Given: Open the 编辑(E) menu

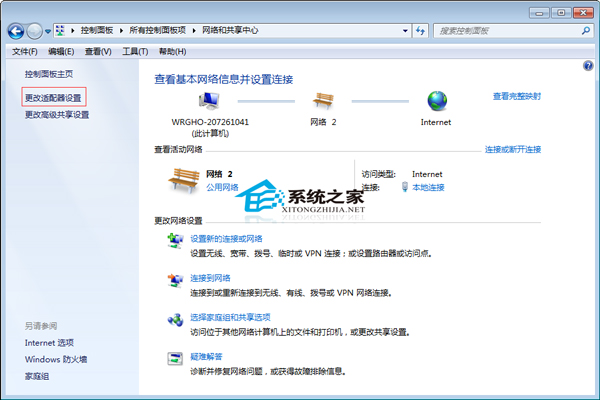Looking at the screenshot, I should pos(61,52).
